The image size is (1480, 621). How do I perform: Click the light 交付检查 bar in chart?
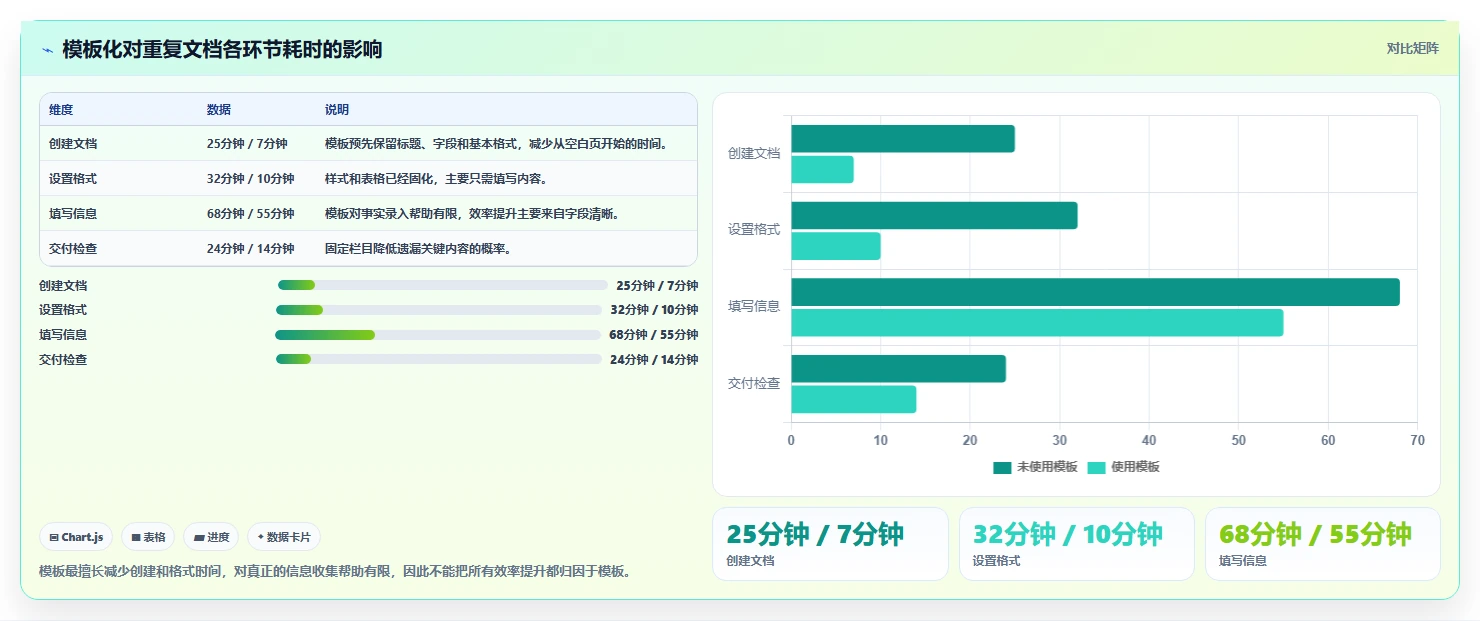(x=854, y=399)
